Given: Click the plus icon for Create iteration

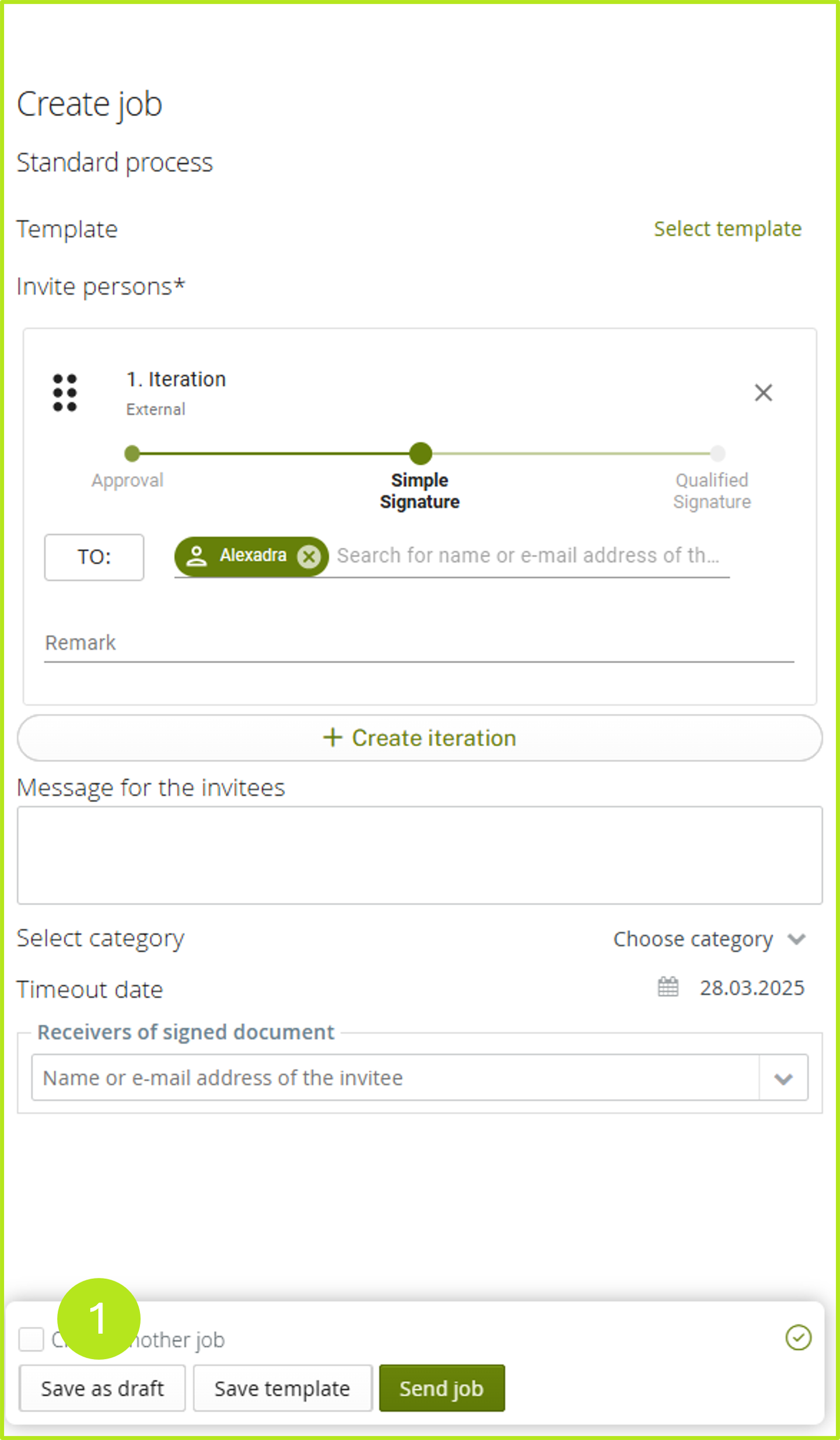Looking at the screenshot, I should tap(332, 738).
